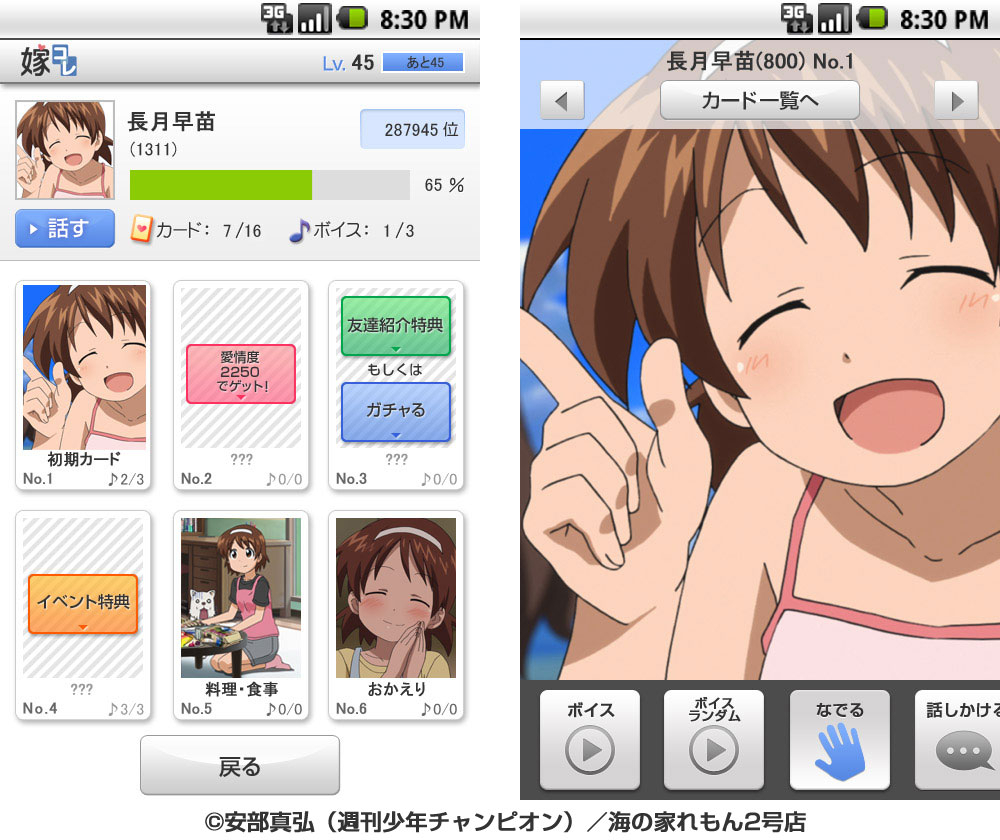
Task: Tap the もしくは text on card No.3
Action: [395, 369]
